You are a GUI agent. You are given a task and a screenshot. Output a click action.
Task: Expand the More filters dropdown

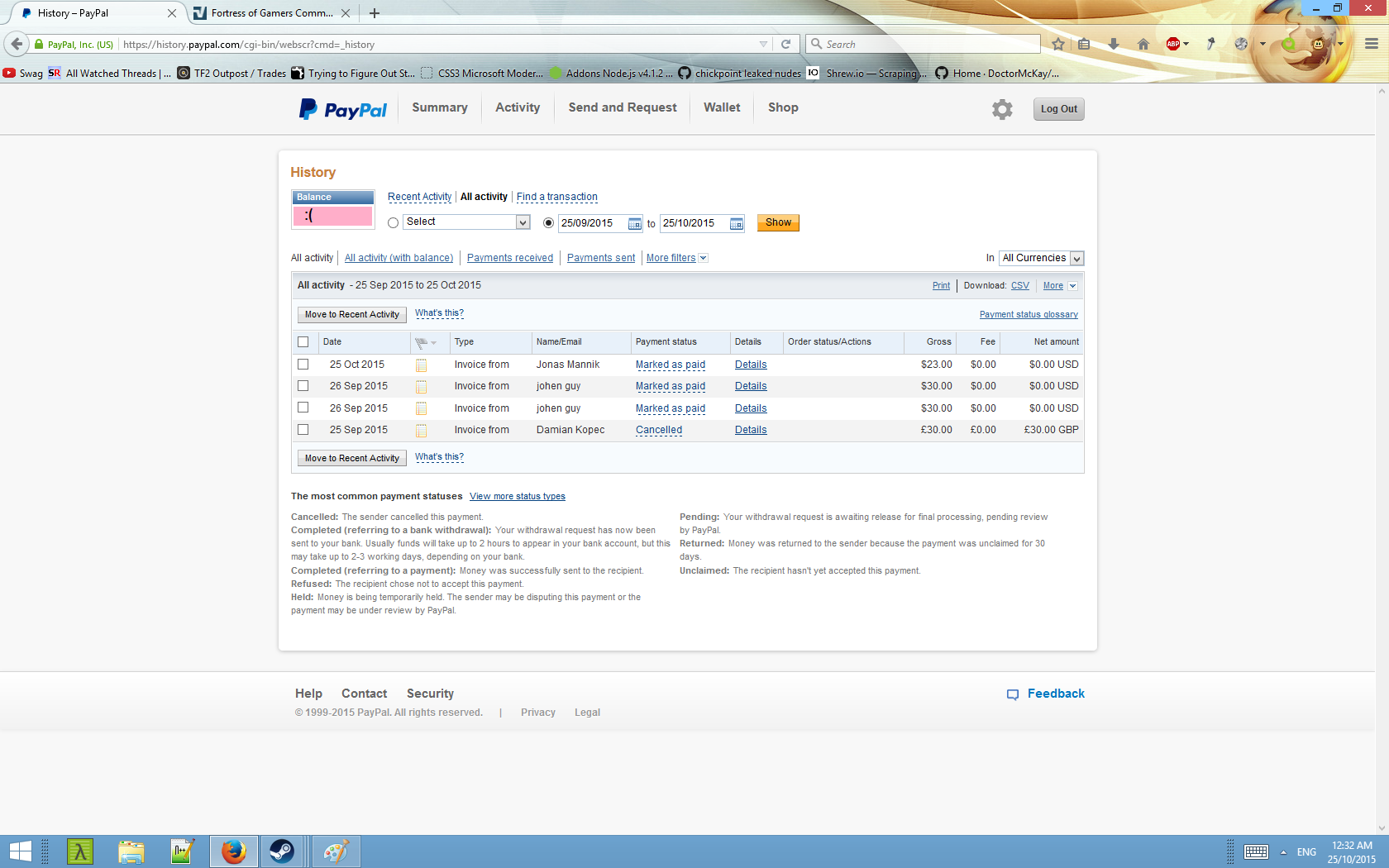tap(676, 258)
